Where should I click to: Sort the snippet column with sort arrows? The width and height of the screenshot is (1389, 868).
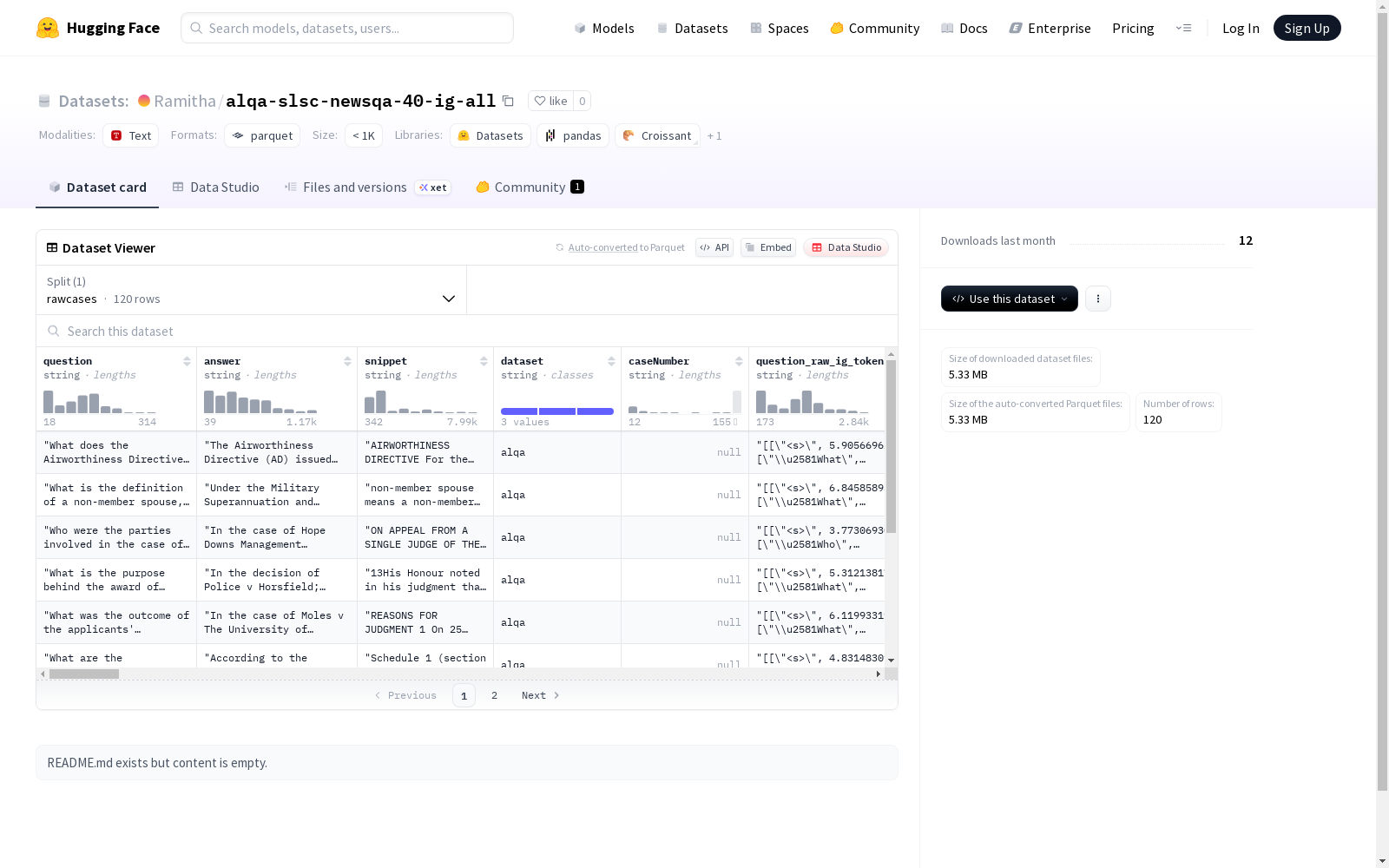coord(484,361)
